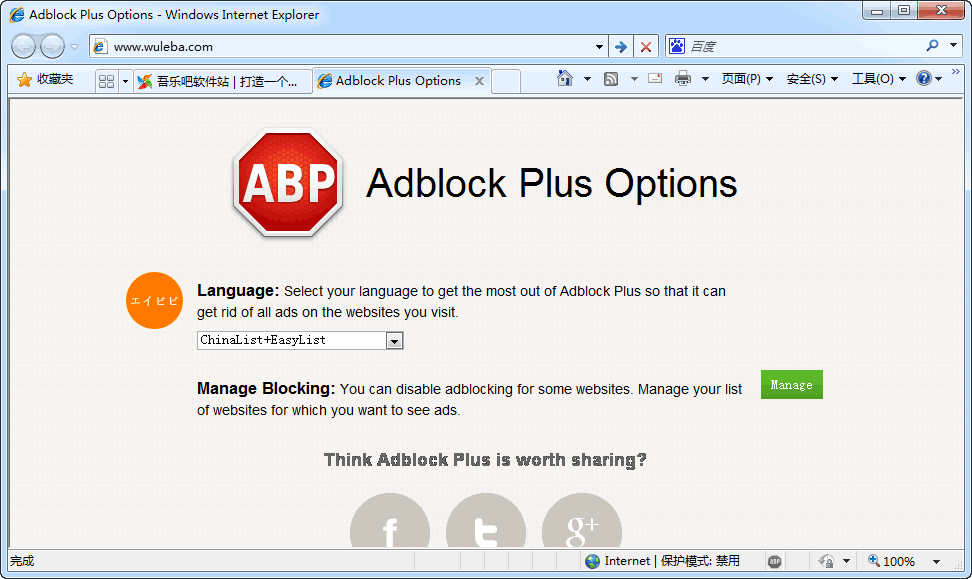Screen dimensions: 972x579
Task: Switch to the 吾乐吧软件站 tab
Action: click(x=222, y=81)
